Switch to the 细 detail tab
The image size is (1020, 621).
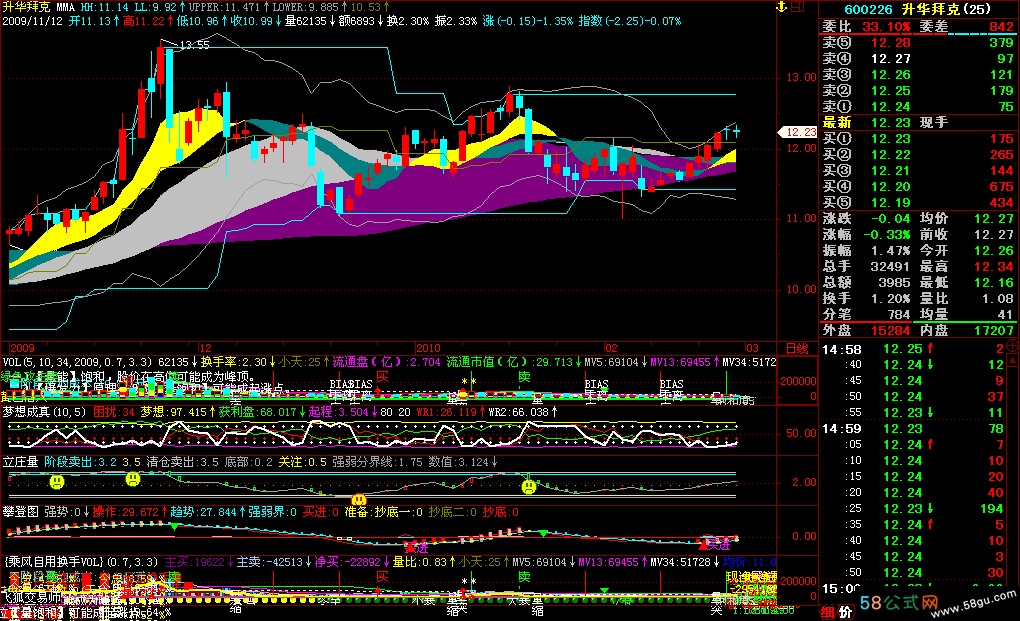click(827, 612)
